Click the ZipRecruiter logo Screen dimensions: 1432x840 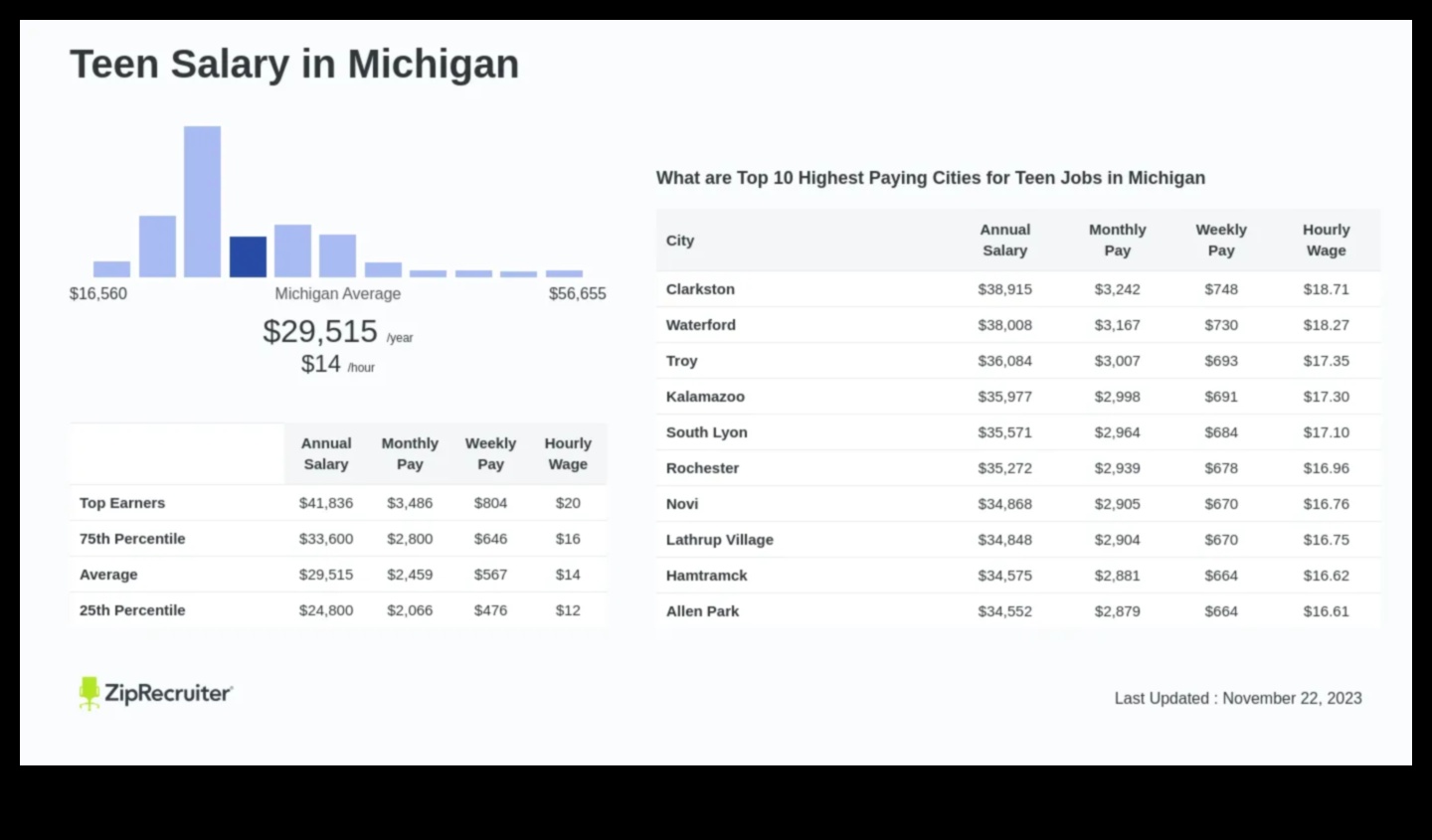point(156,693)
